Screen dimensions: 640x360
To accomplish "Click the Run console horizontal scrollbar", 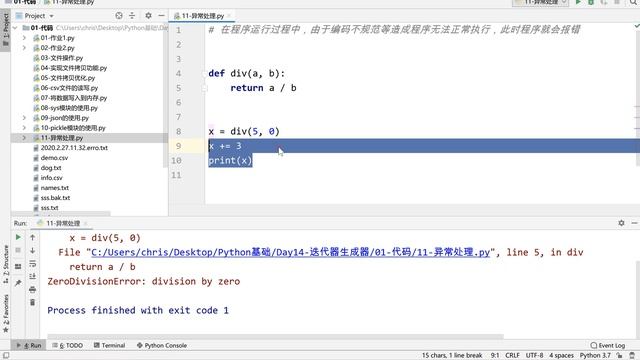I will pos(275,337).
